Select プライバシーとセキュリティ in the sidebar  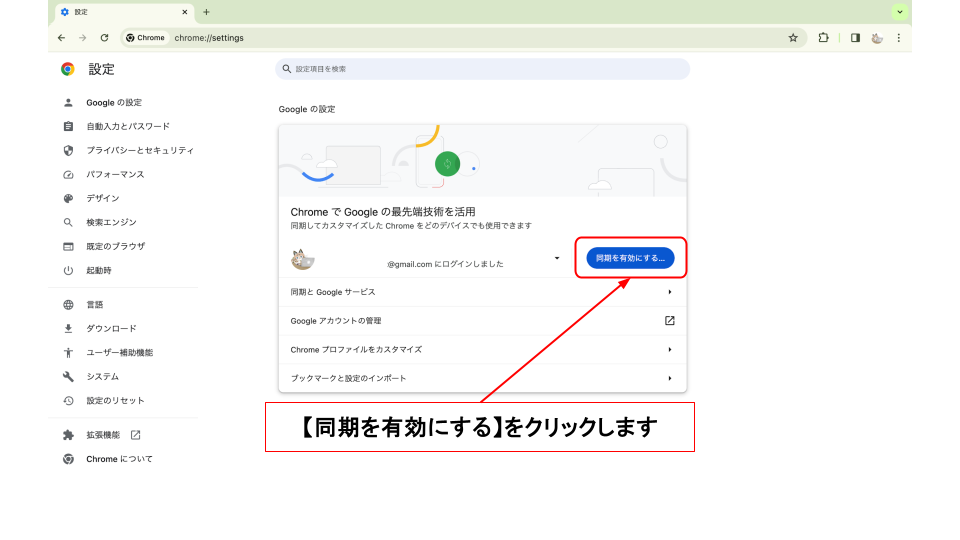(x=139, y=150)
